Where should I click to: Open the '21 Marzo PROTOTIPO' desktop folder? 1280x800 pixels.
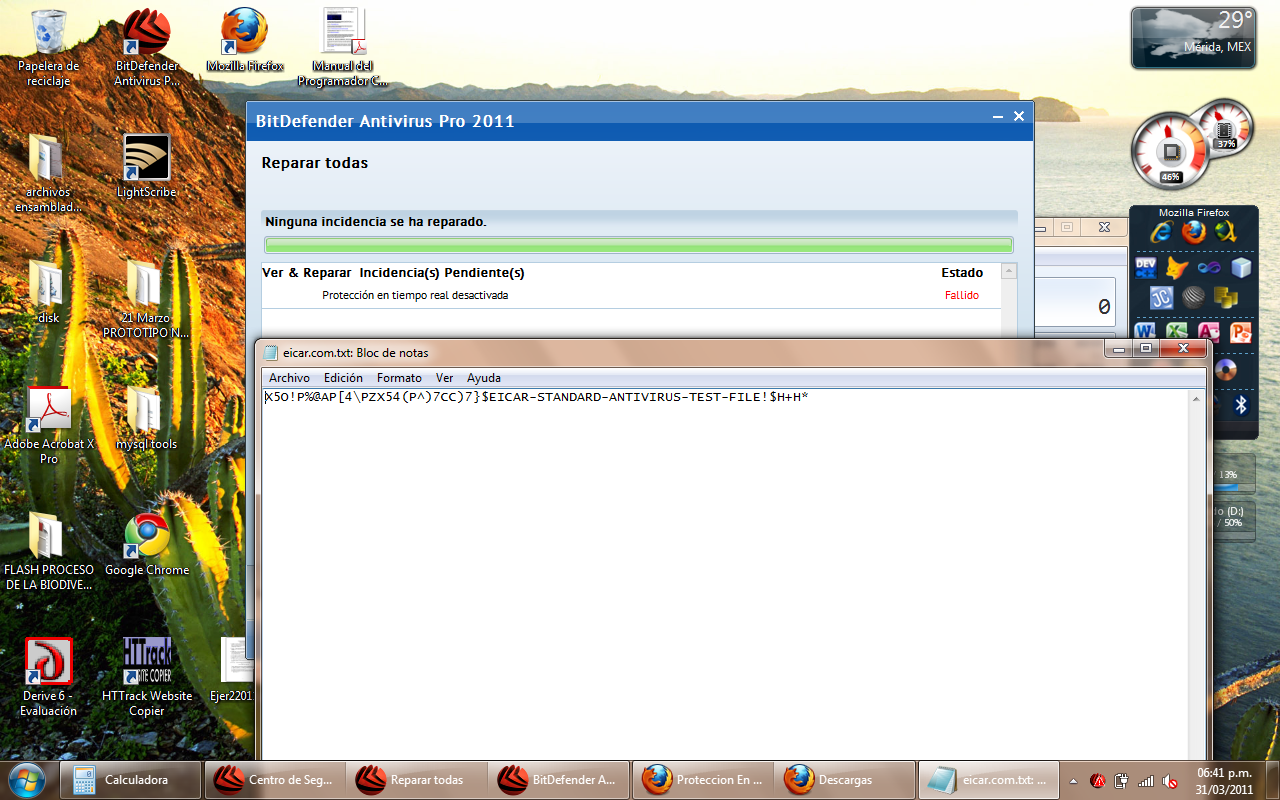click(x=146, y=299)
